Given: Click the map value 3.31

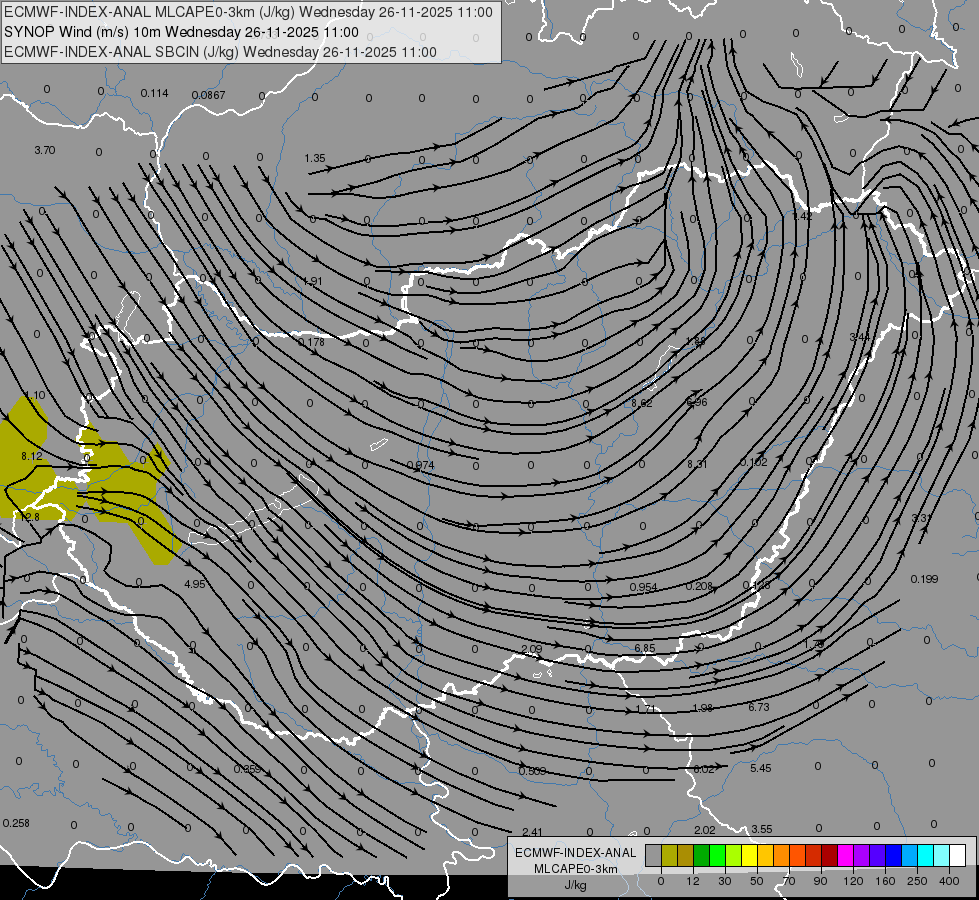Looking at the screenshot, I should [922, 518].
